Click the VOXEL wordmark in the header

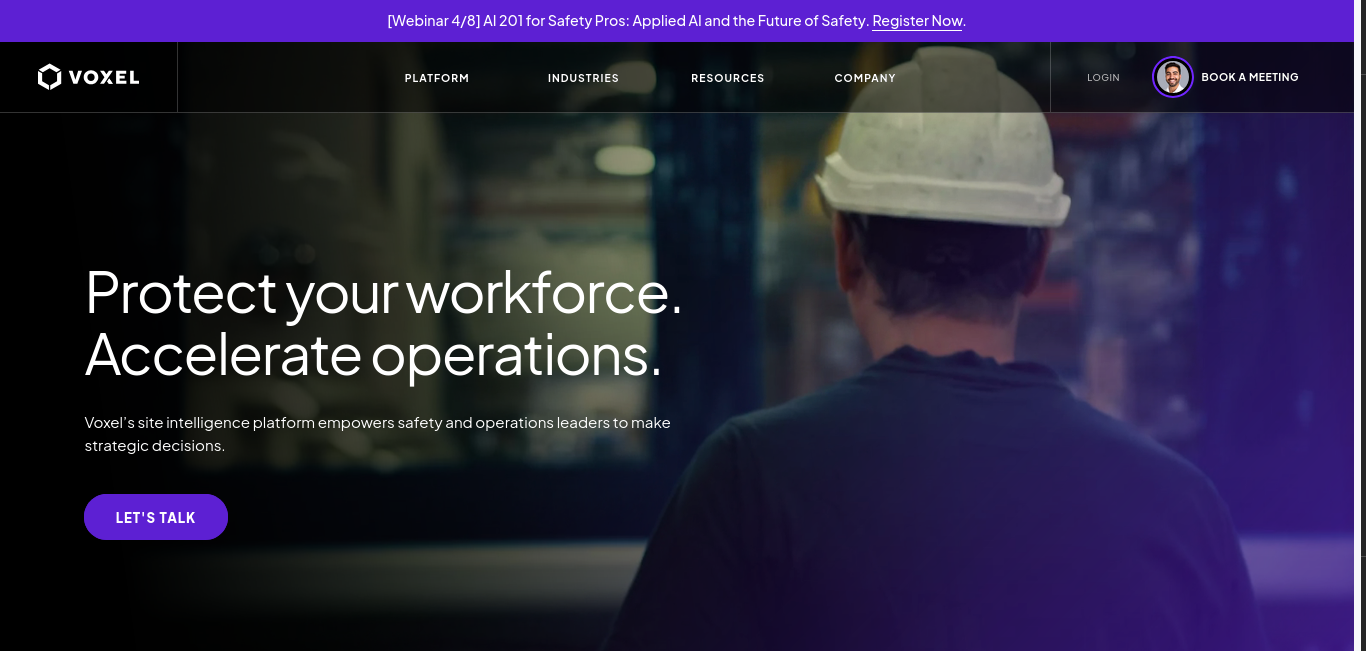click(x=104, y=78)
